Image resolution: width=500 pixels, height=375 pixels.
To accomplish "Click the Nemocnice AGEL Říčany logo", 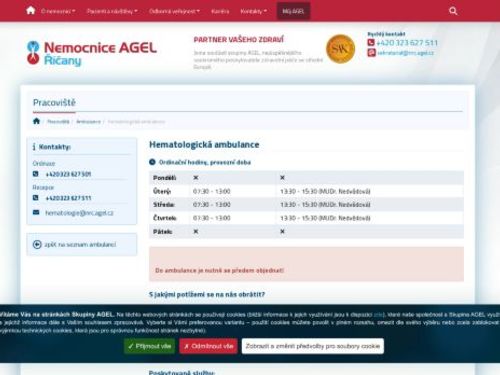I will pyautogui.click(x=91, y=53).
